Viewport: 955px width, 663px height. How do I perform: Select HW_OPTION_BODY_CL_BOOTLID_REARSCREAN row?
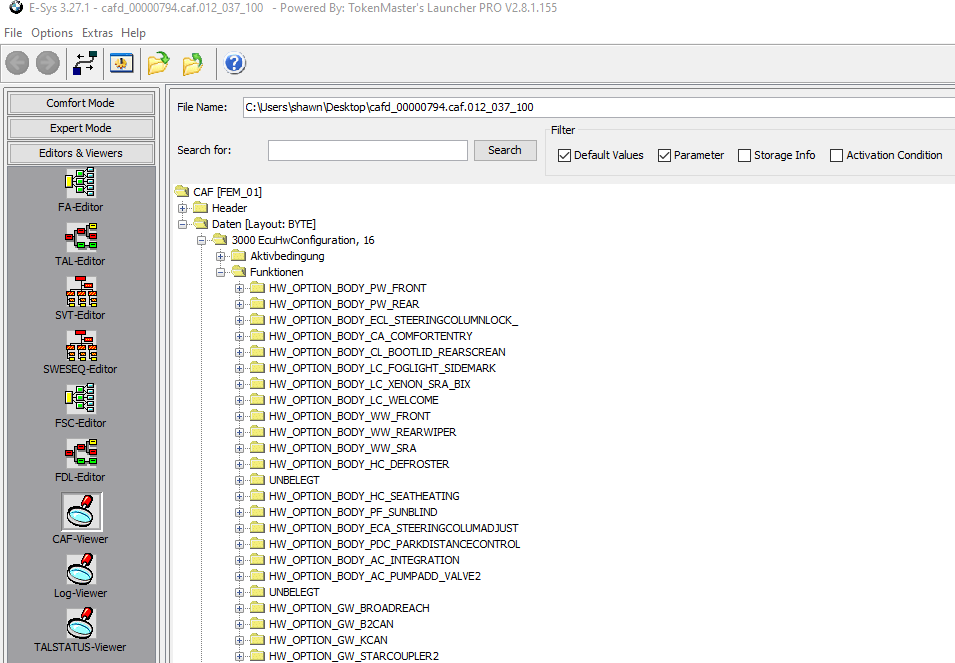(387, 352)
